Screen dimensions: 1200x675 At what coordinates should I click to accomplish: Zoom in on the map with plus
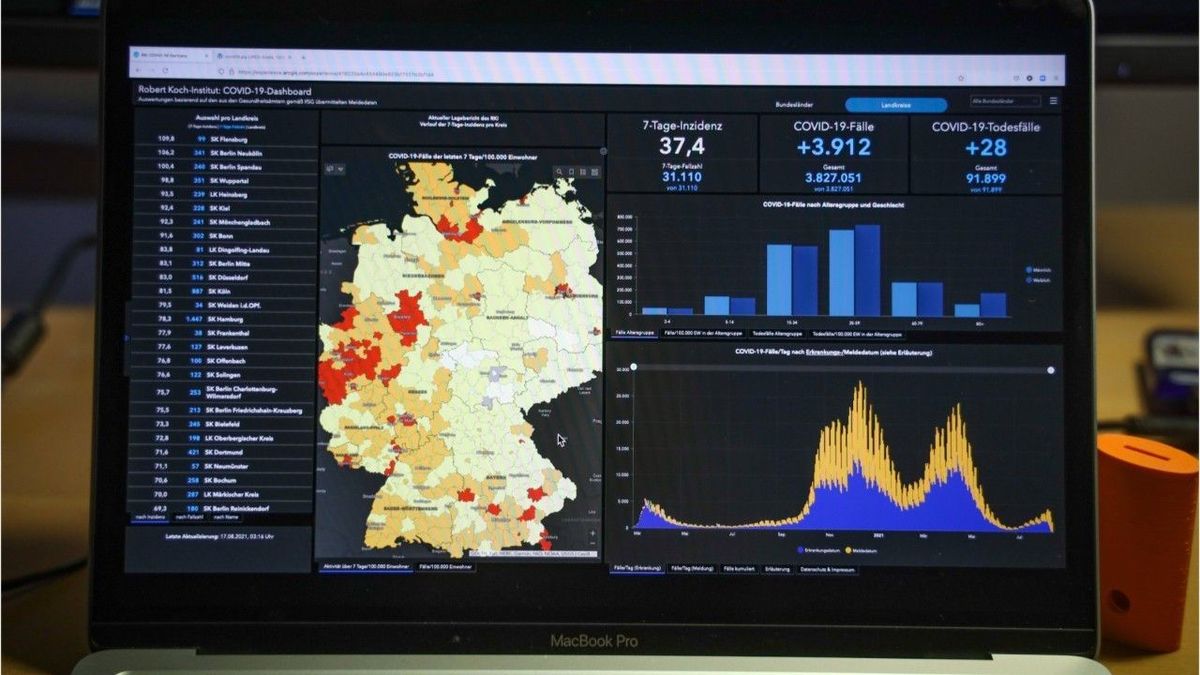[592, 532]
